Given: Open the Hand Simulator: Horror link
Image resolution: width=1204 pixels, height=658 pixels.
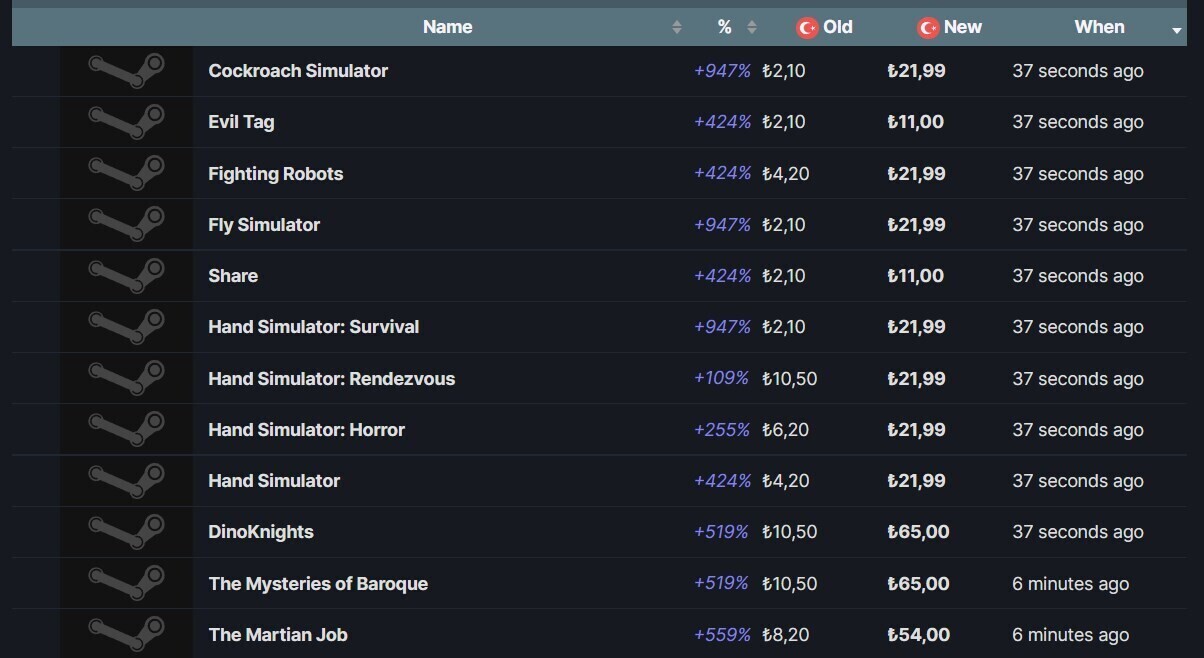Looking at the screenshot, I should tap(306, 430).
